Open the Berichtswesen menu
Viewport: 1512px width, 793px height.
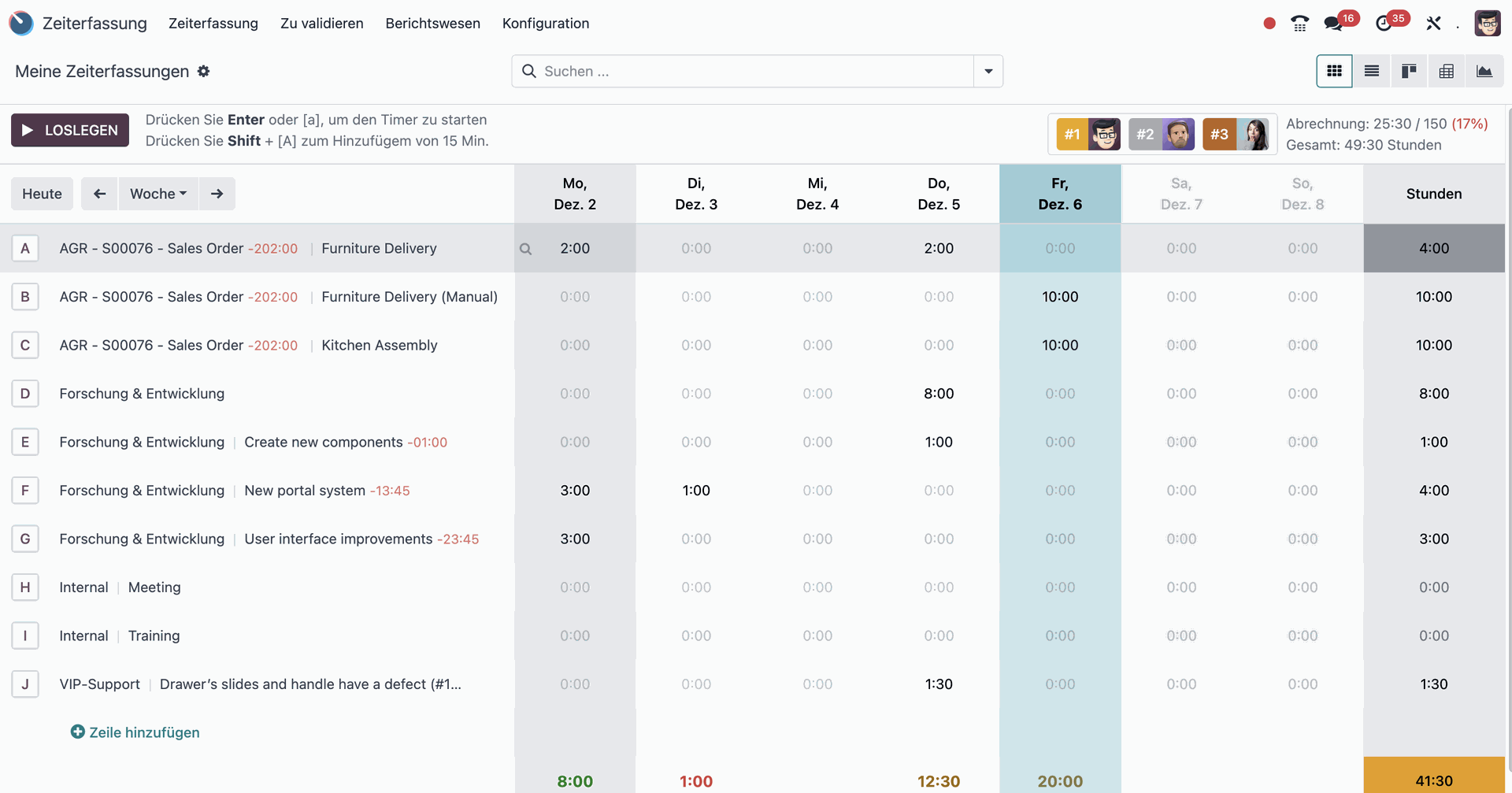coord(432,24)
